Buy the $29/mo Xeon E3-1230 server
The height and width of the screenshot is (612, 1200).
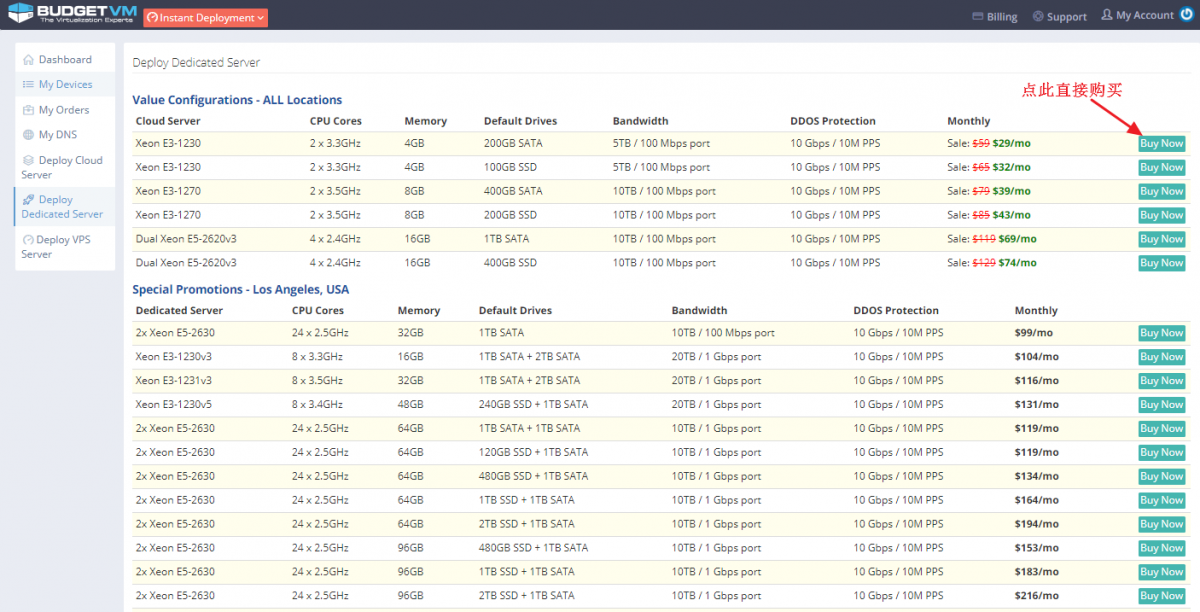[1161, 144]
